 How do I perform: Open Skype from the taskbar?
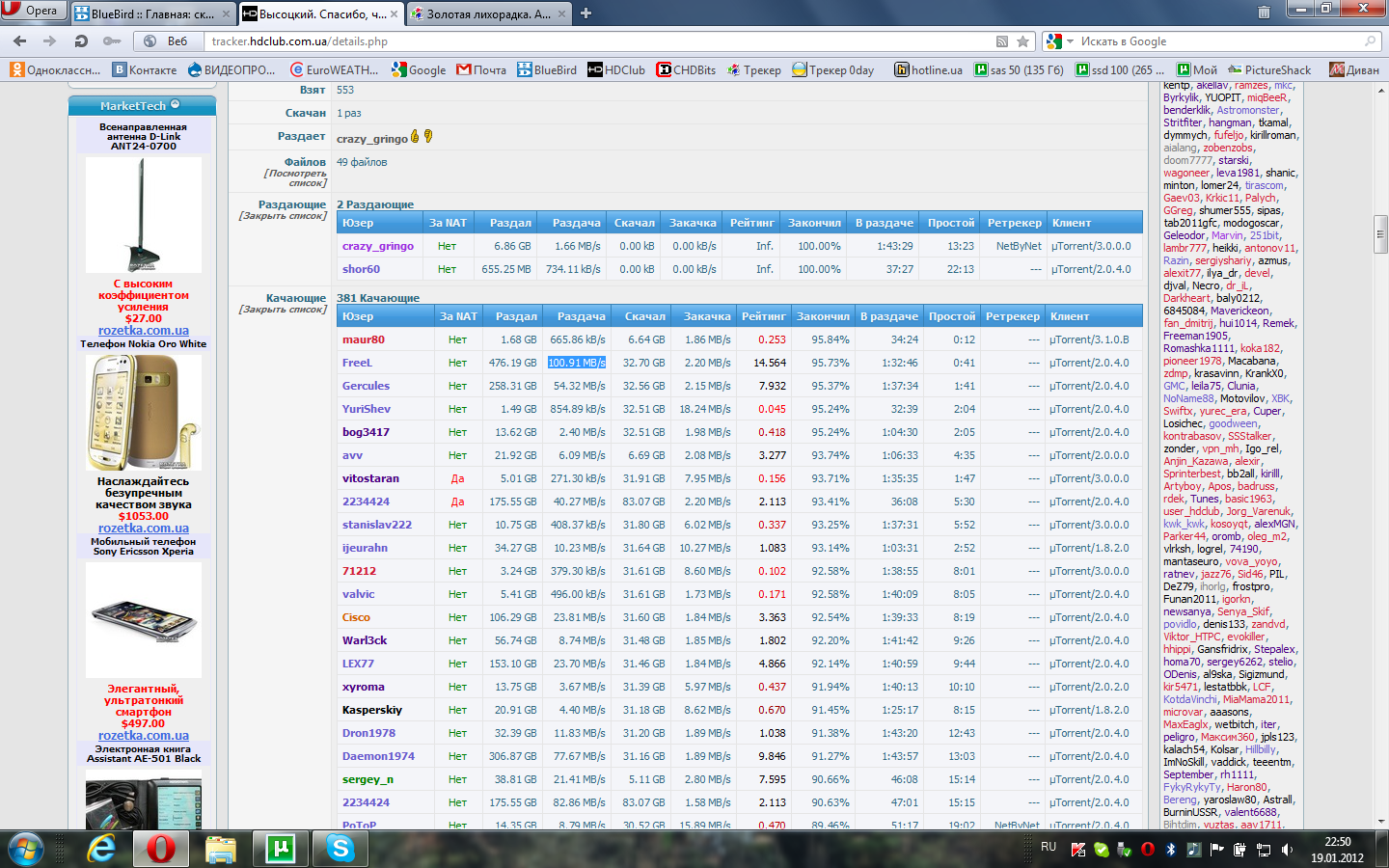coord(340,849)
